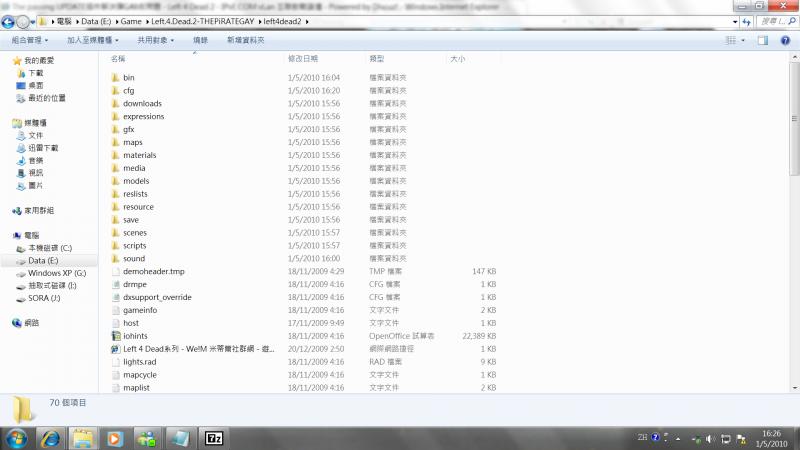The image size is (800, 450).
Task: Select the demoheader.tmp file icon
Action: tap(115, 271)
